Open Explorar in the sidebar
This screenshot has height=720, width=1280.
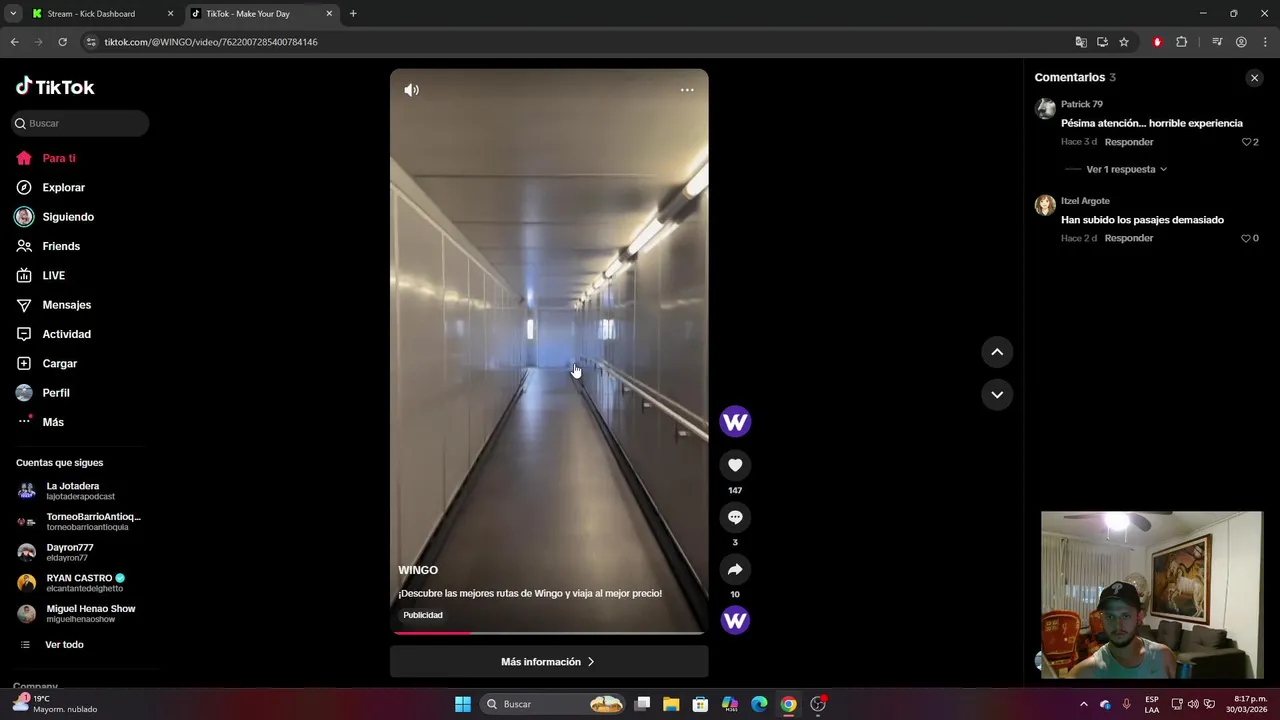tap(63, 187)
